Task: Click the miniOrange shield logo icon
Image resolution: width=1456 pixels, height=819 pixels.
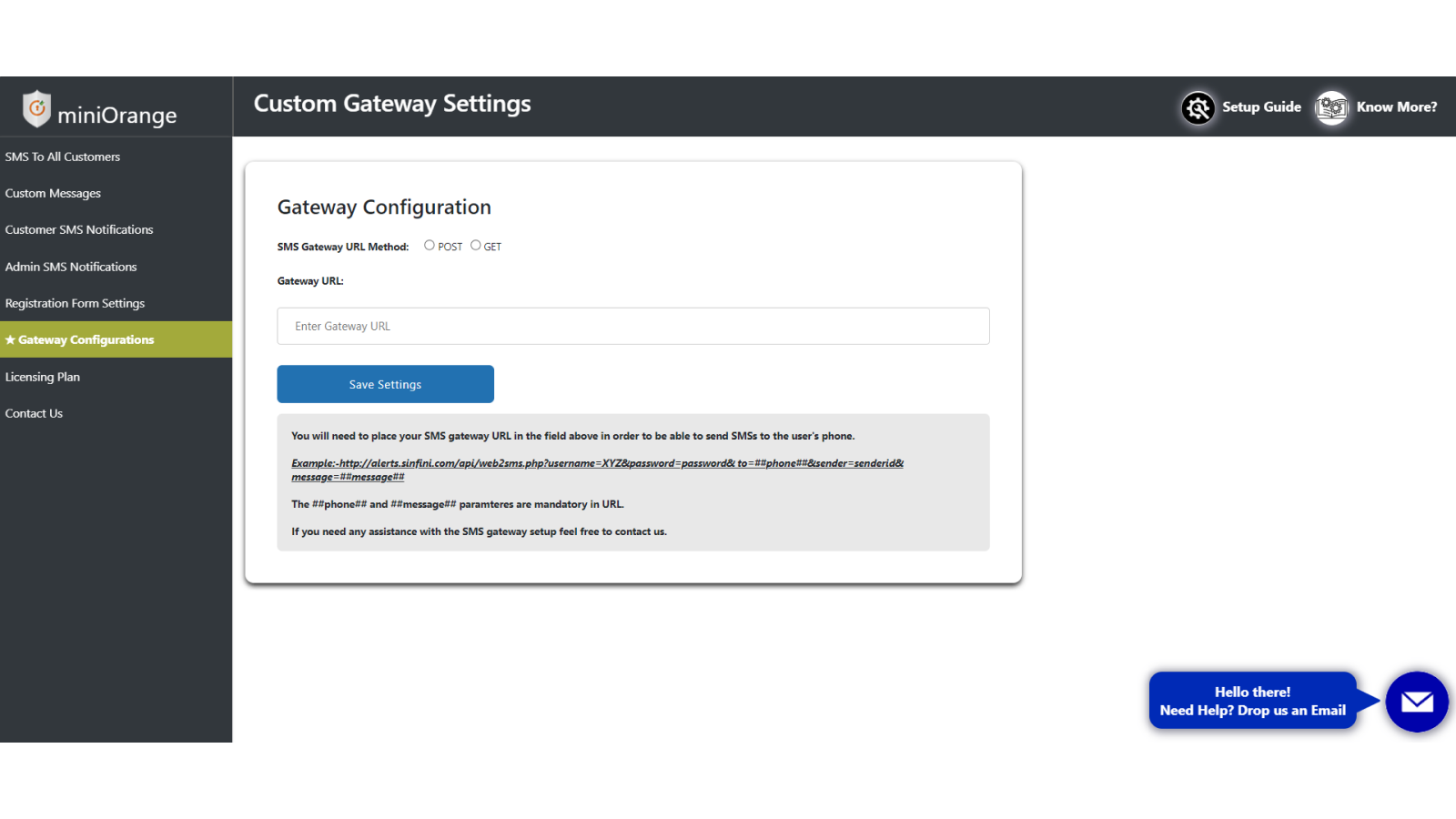Action: click(x=36, y=109)
